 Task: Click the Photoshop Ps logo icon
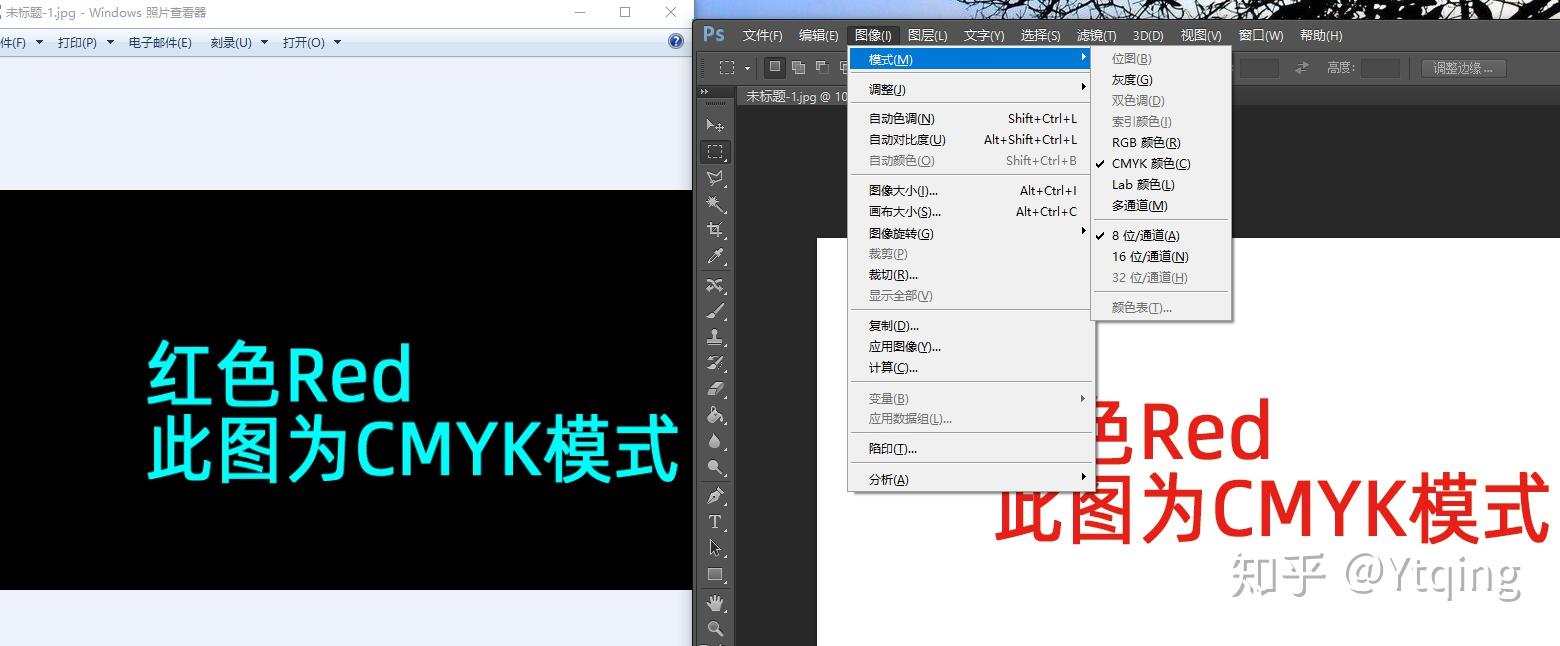tap(714, 34)
